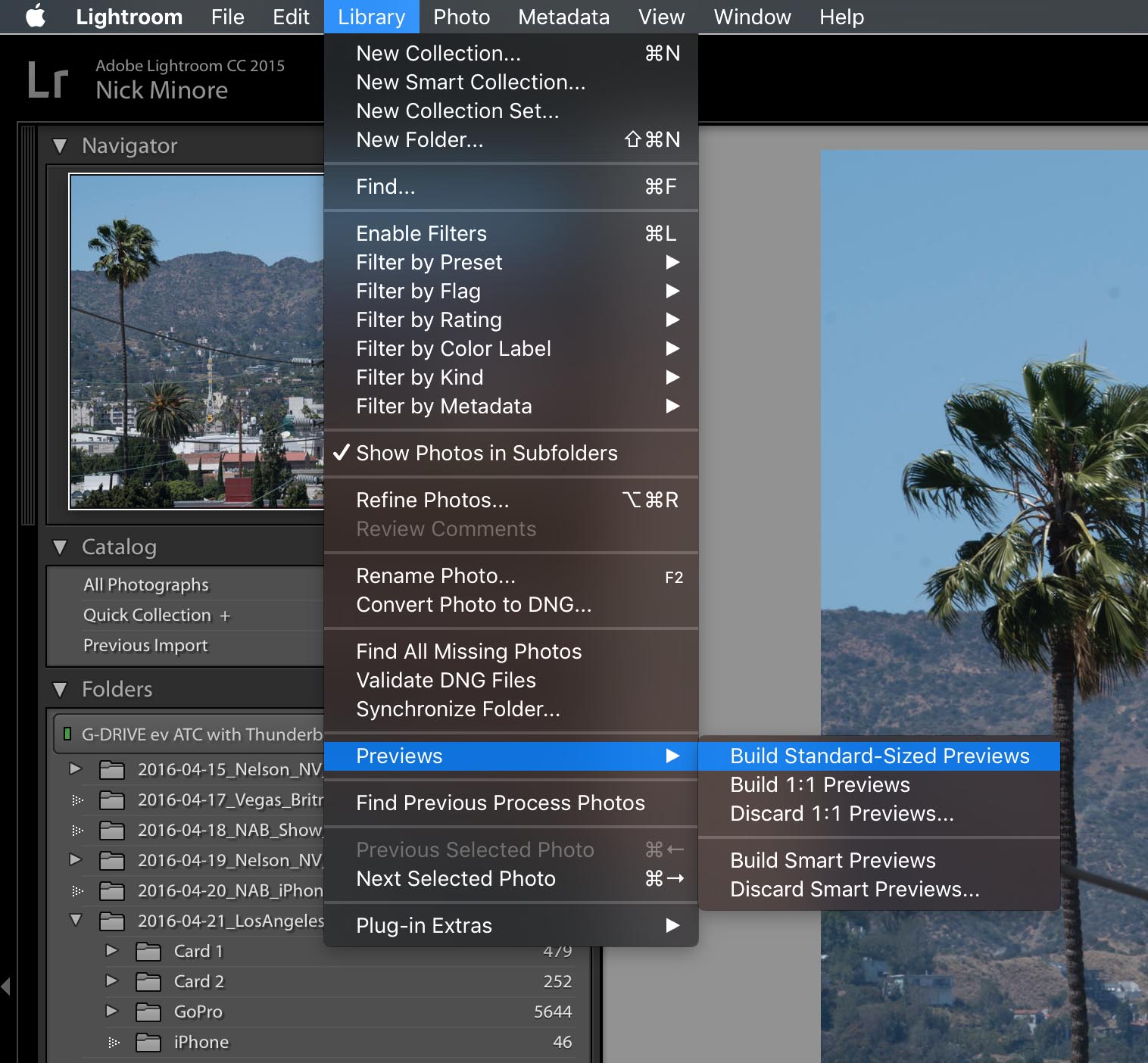Image resolution: width=1148 pixels, height=1063 pixels.
Task: Click the folder icon beside 2016-04-20_NAB_iPhone
Action: pos(112,891)
